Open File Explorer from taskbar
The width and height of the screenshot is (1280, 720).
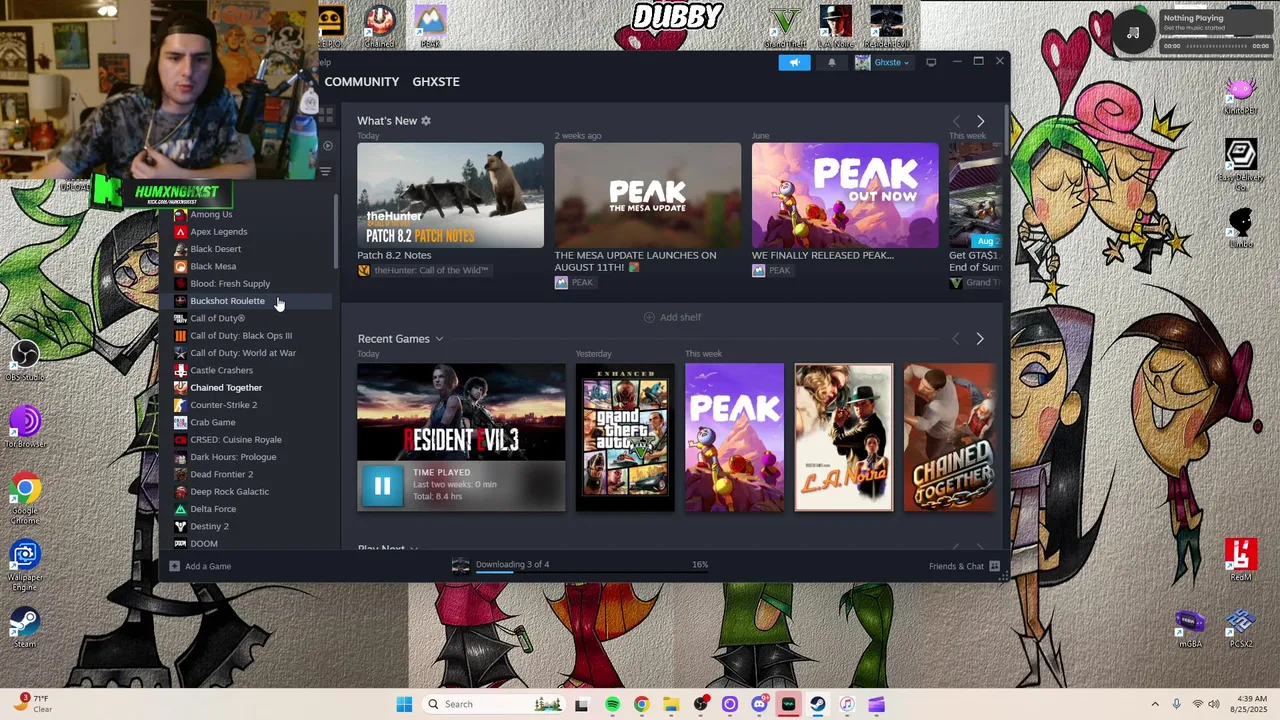(x=671, y=704)
